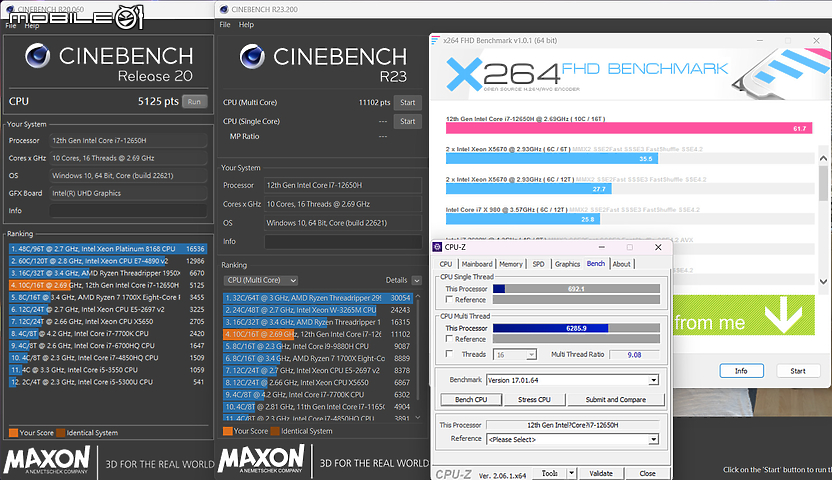The height and width of the screenshot is (480, 832).
Task: Click Your Score orange legend swatch in R20
Action: pos(13,432)
